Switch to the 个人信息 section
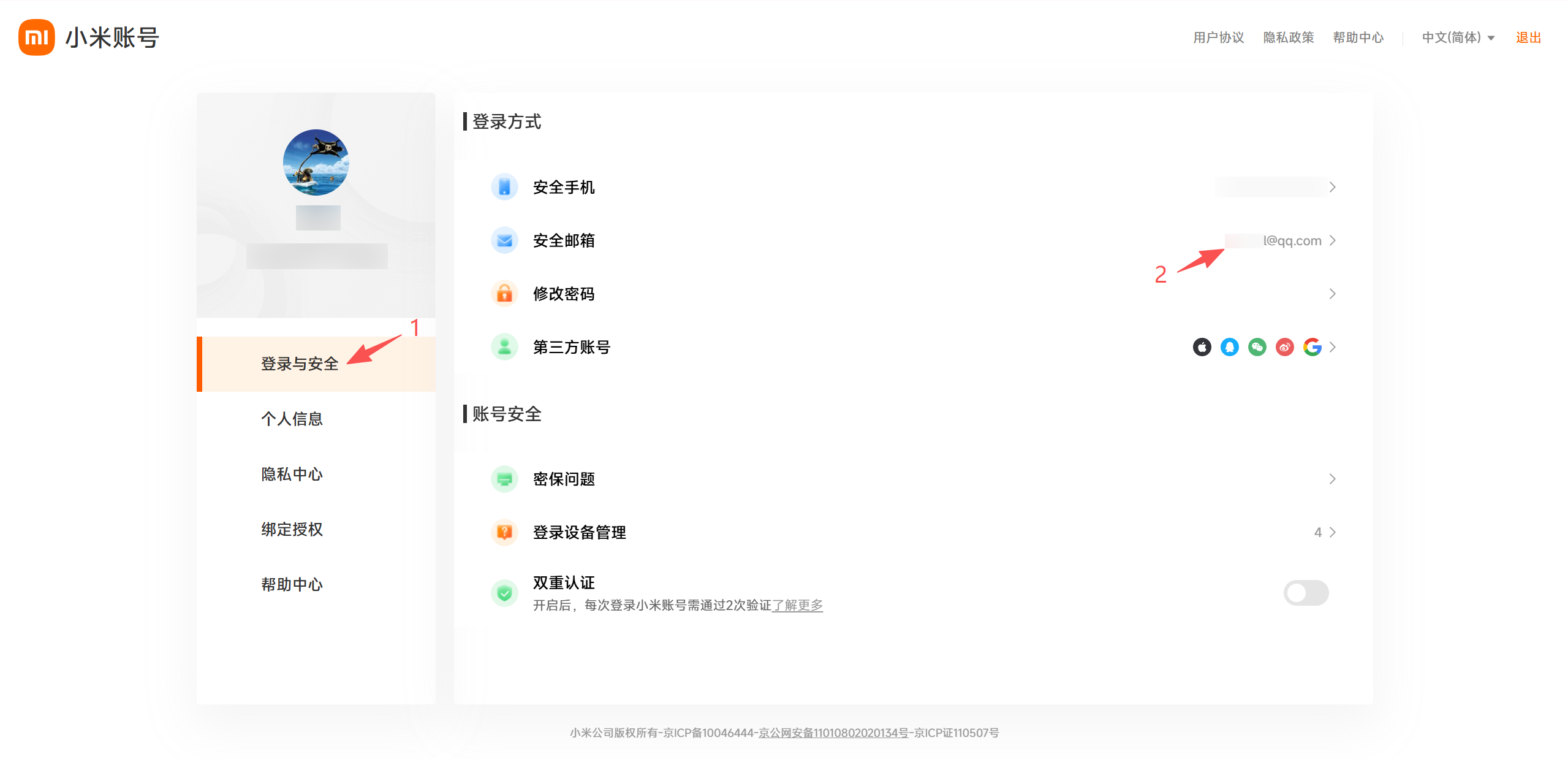Image resolution: width=1568 pixels, height=759 pixels. (x=292, y=418)
